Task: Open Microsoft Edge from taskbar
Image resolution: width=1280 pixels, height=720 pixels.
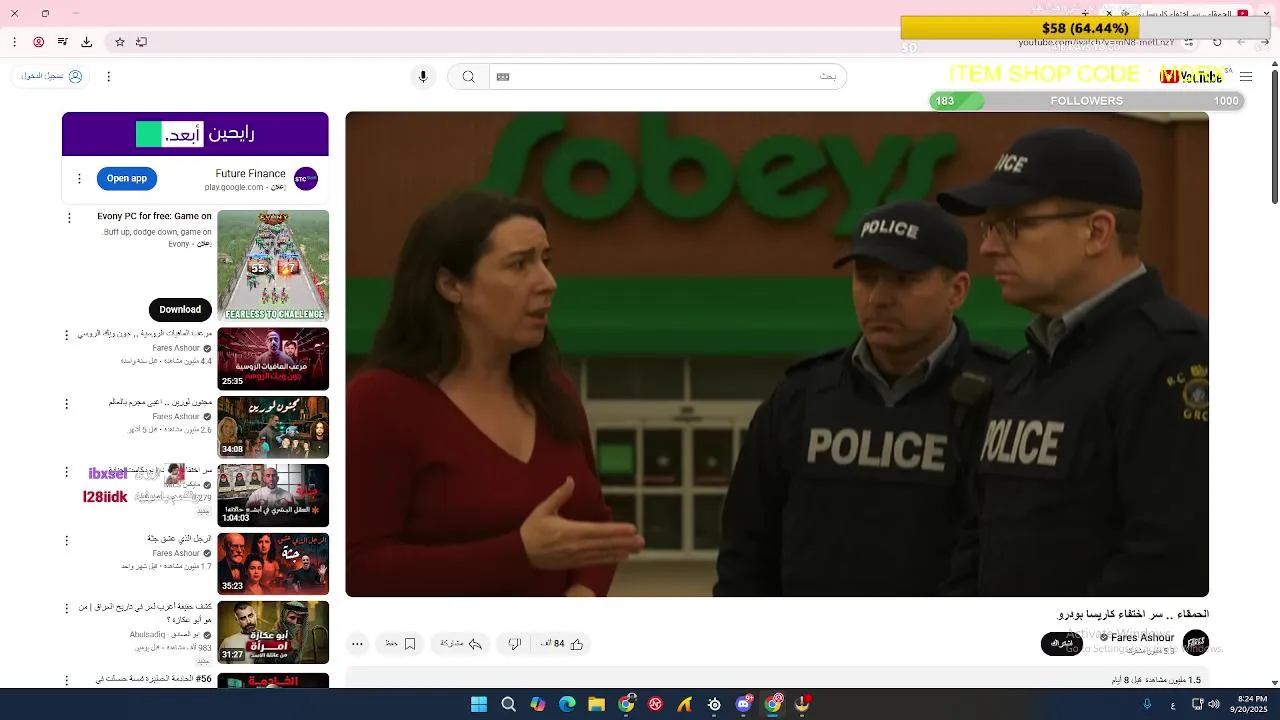Action: (567, 704)
